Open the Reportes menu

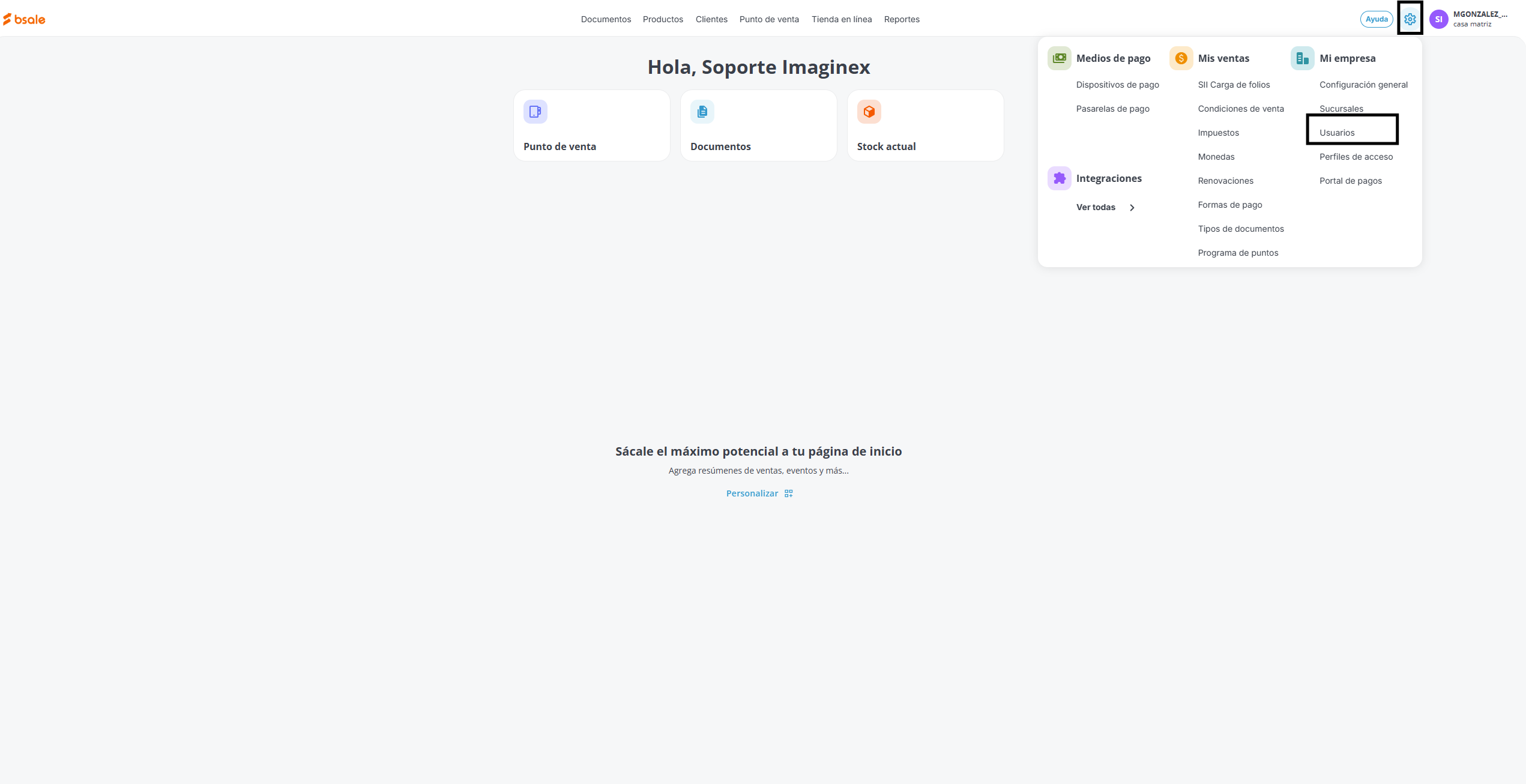(x=902, y=19)
